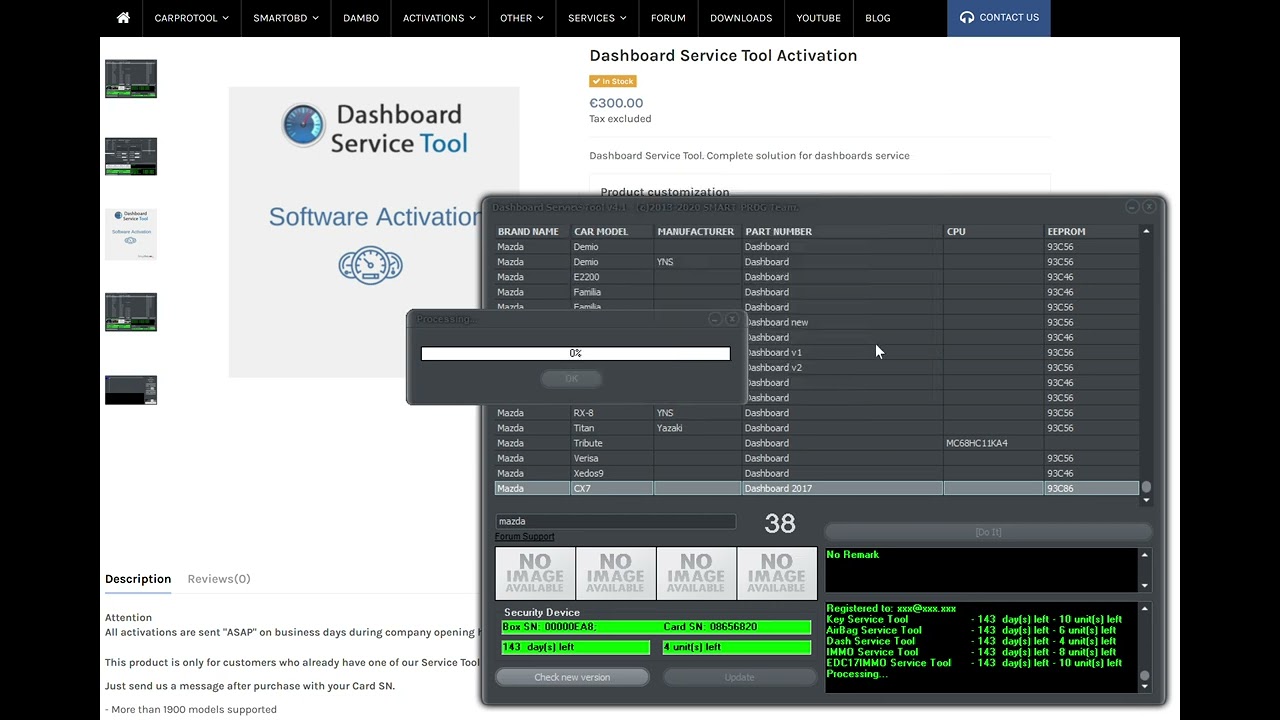The image size is (1280, 720).
Task: Go to the site home icon
Action: pos(123,18)
